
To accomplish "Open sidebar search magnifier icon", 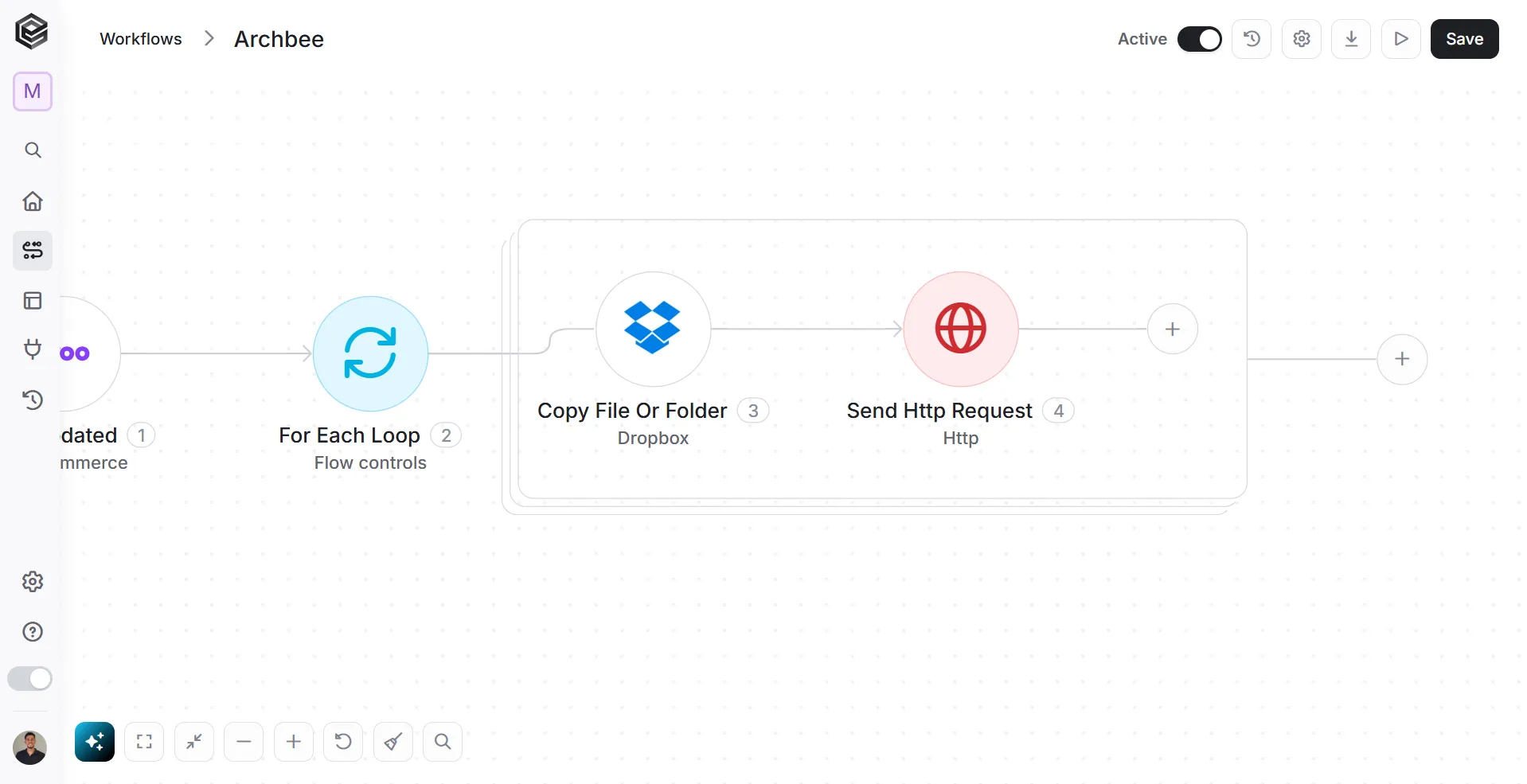I will pyautogui.click(x=33, y=150).
